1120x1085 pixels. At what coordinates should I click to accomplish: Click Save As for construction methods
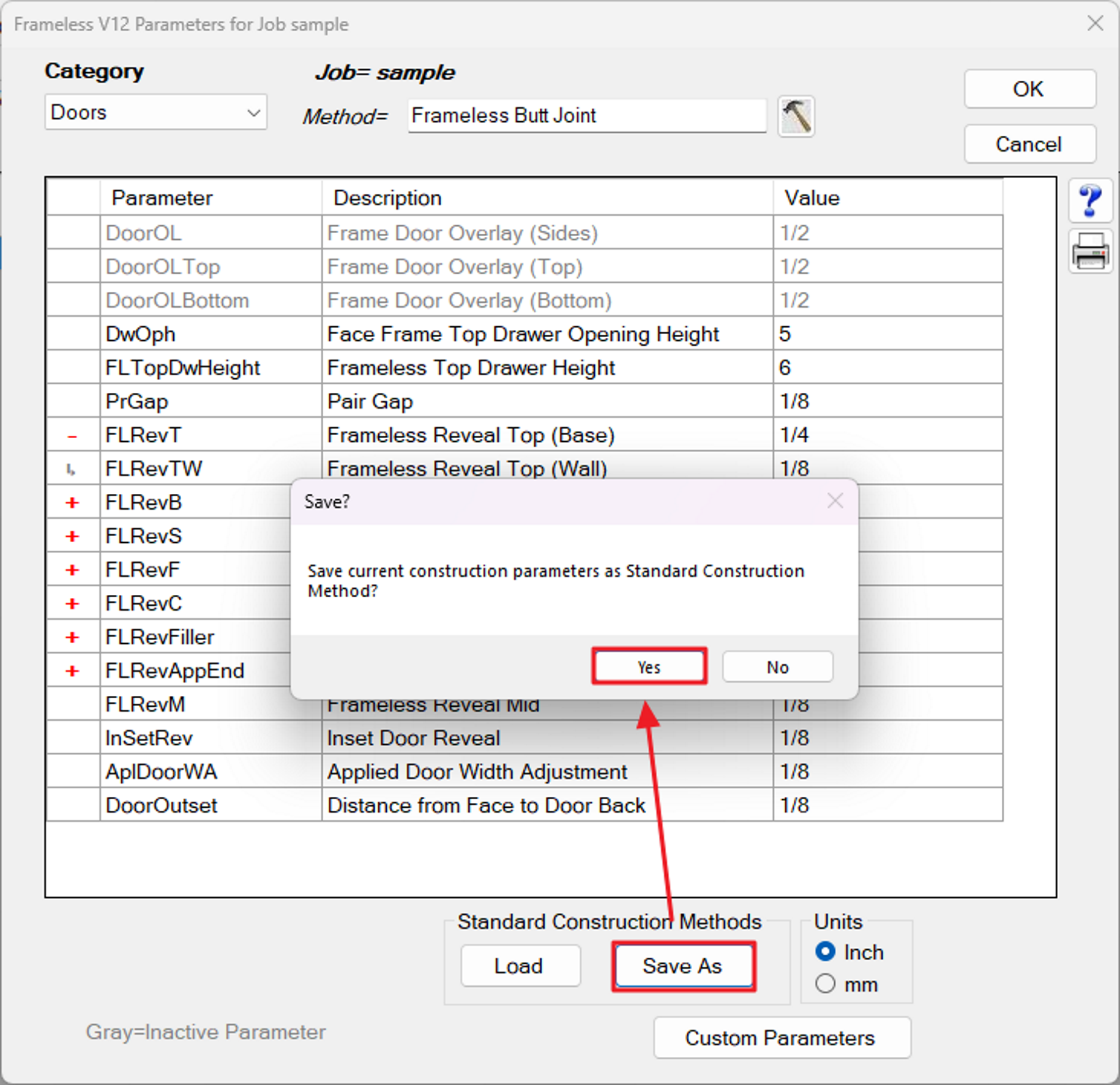(683, 966)
